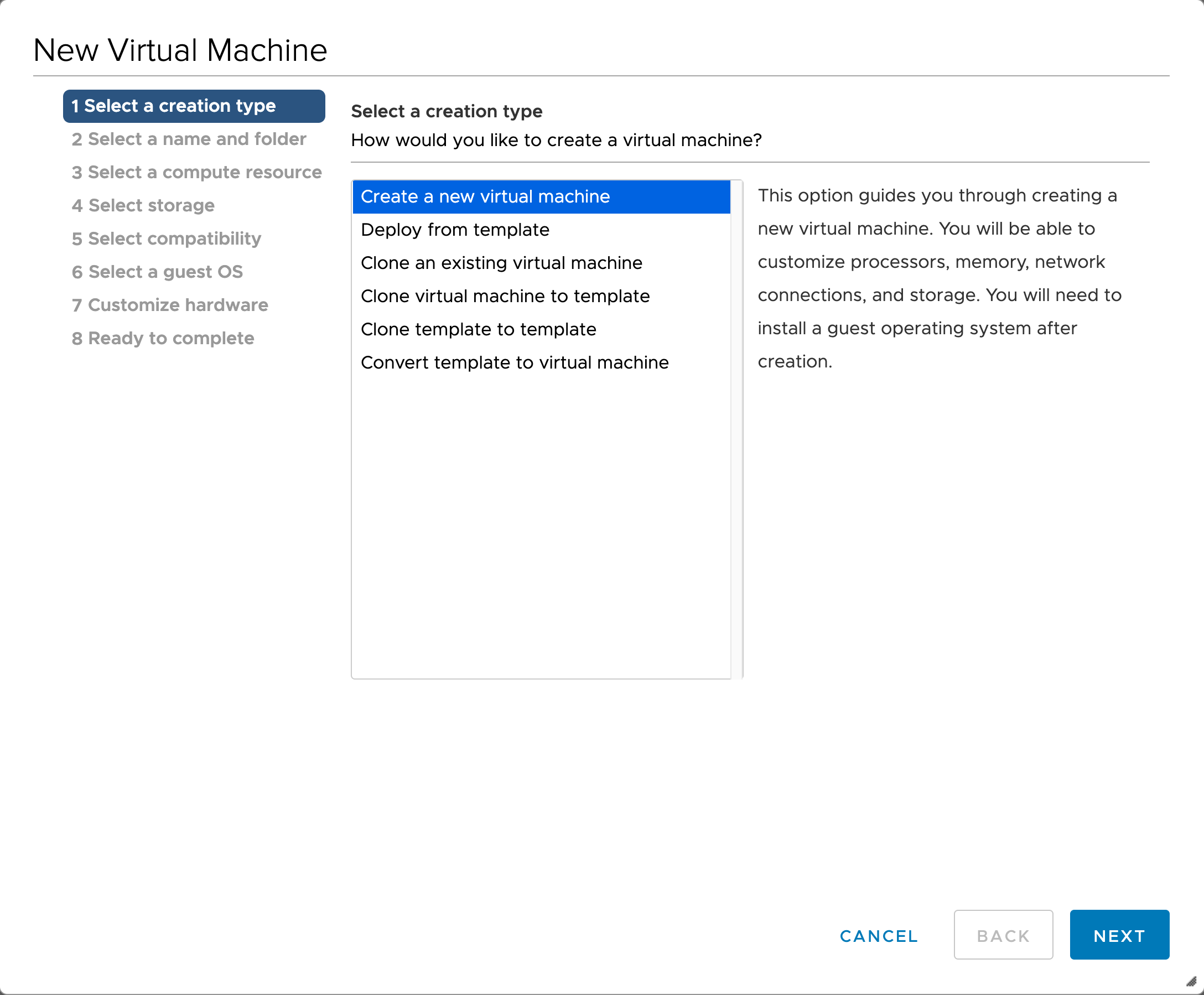
Task: Select 'Convert template to virtual machine'
Action: click(x=515, y=362)
